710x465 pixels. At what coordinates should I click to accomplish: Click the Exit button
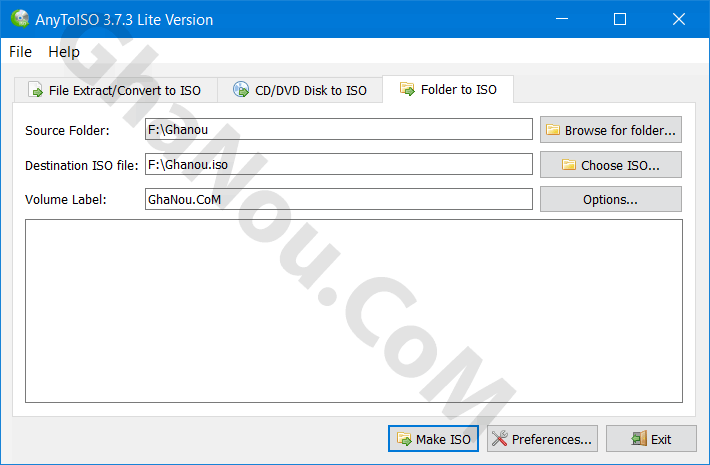[x=651, y=439]
